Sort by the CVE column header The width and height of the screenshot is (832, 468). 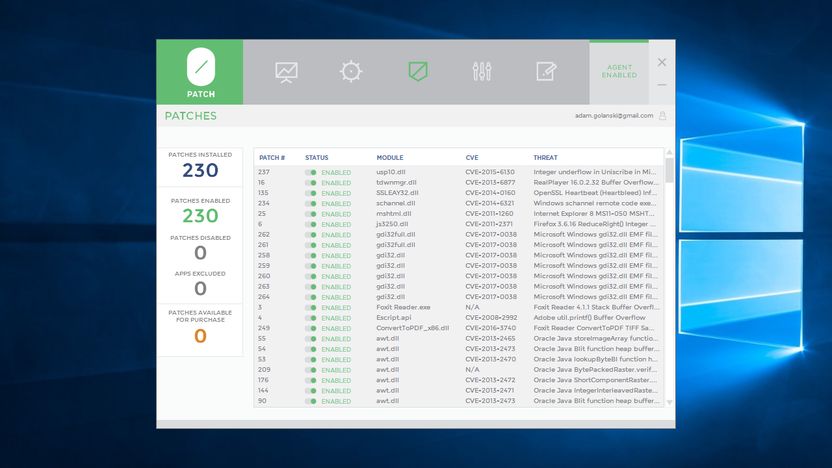pyautogui.click(x=472, y=158)
